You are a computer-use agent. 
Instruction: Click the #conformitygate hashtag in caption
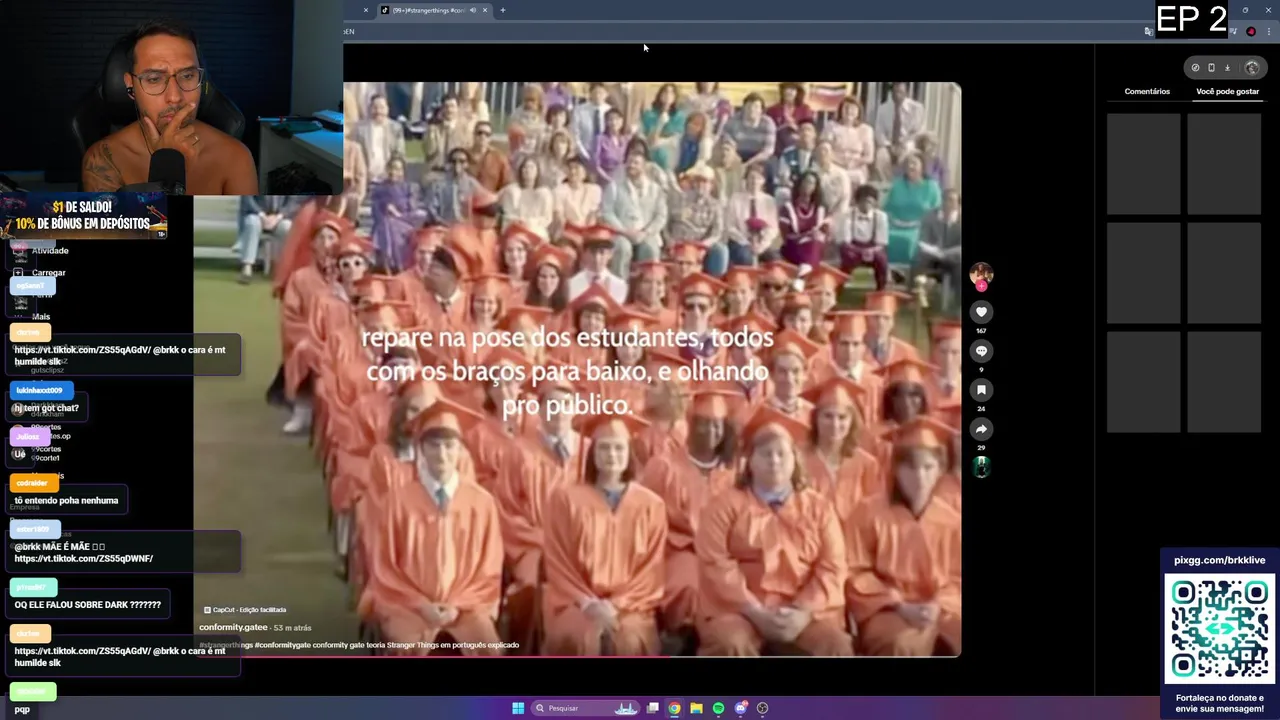(282, 645)
